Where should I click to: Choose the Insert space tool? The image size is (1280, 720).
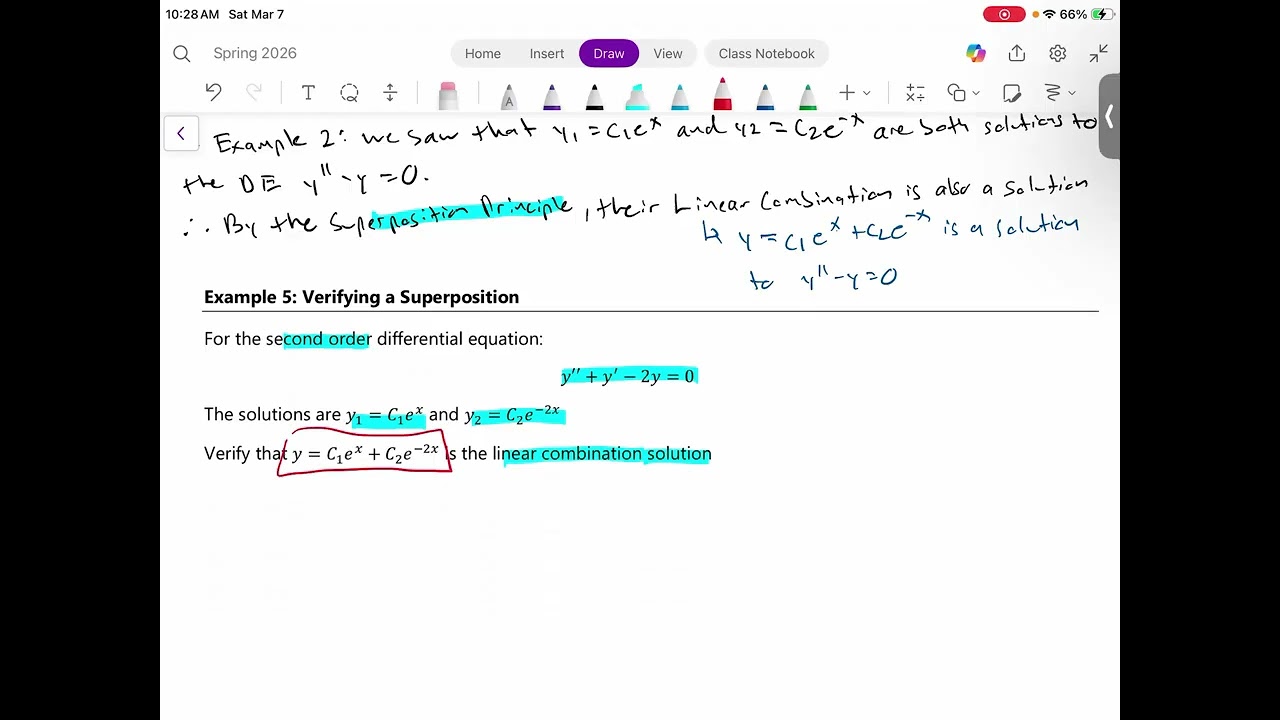tap(391, 93)
